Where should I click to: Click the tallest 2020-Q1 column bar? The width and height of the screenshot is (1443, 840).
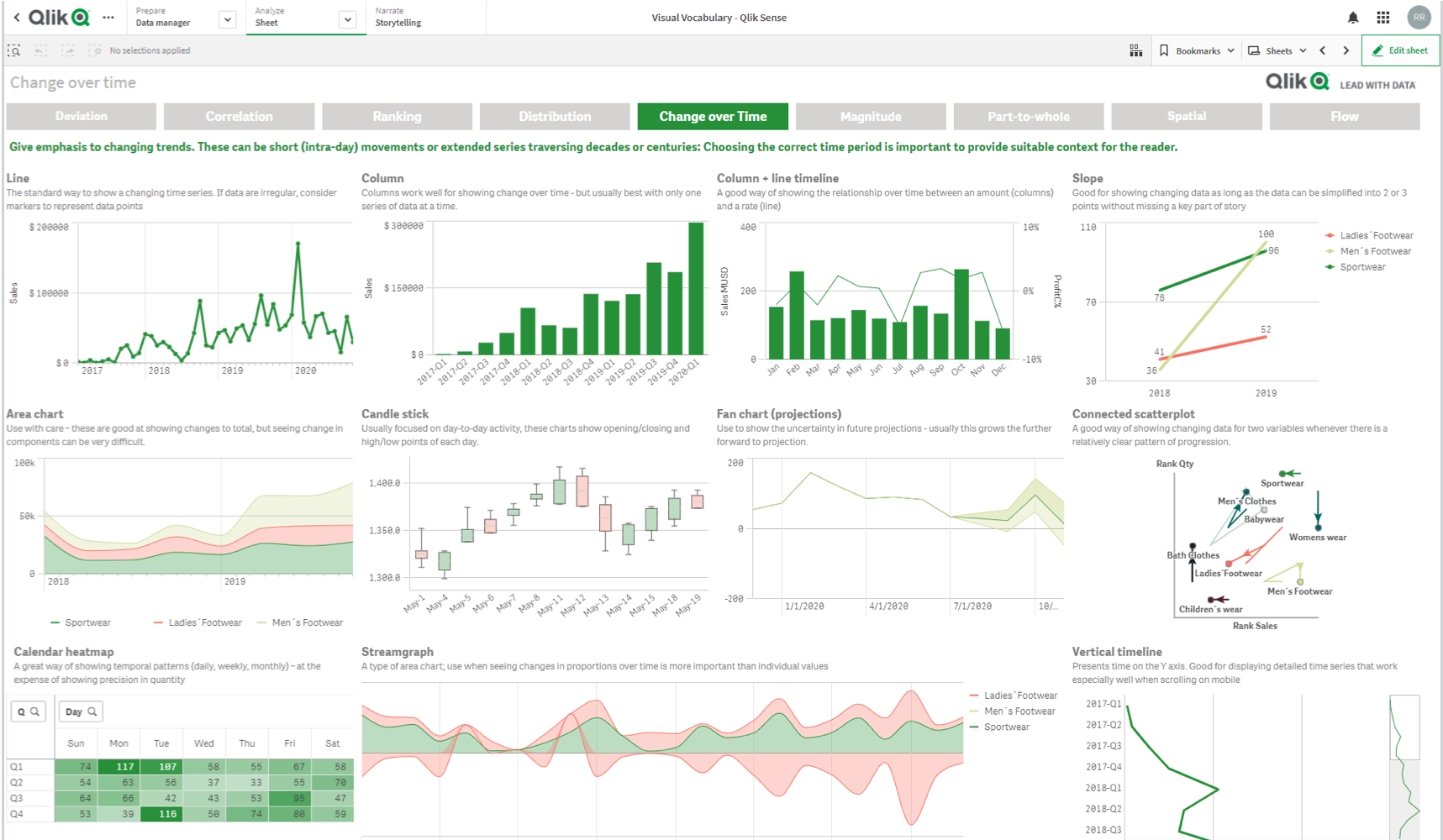[696, 288]
